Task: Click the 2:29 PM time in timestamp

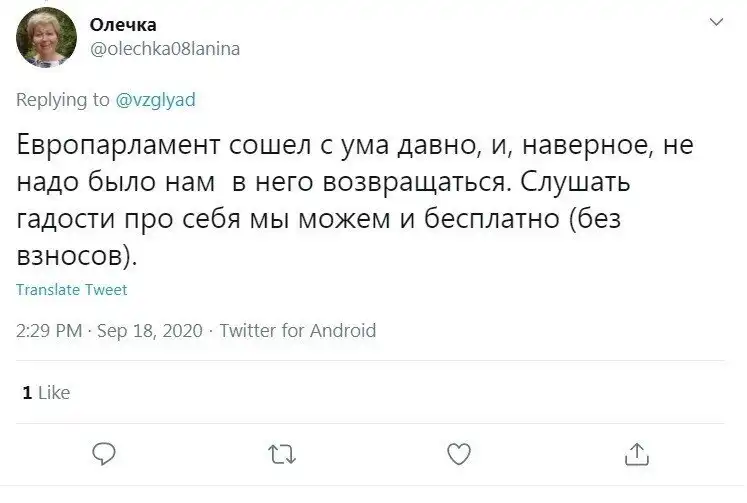Action: [x=50, y=330]
